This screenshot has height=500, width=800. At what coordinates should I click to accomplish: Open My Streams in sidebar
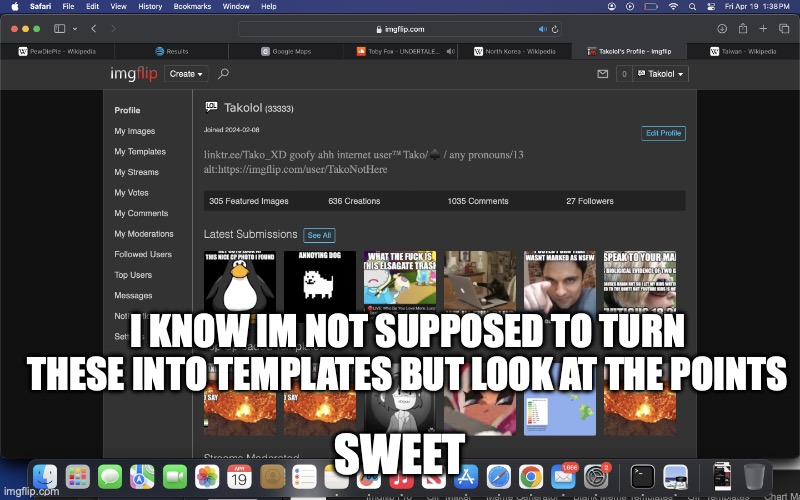point(136,172)
